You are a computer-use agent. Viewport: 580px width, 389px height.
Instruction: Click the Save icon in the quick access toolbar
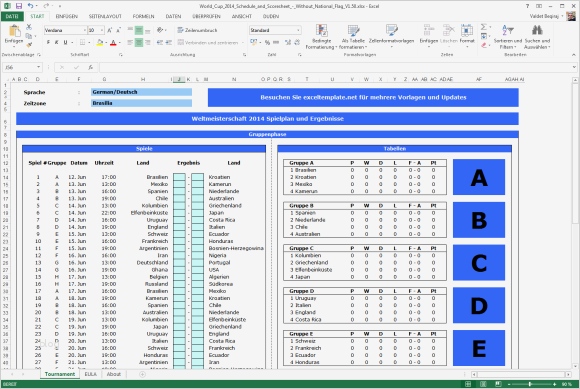coord(18,6)
